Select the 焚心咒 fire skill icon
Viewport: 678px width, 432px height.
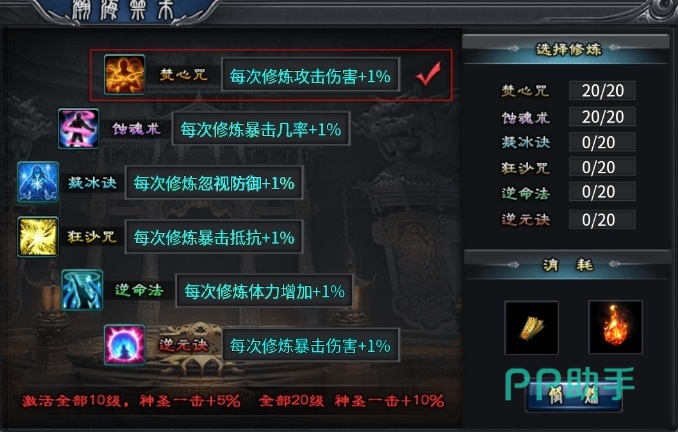tap(125, 74)
